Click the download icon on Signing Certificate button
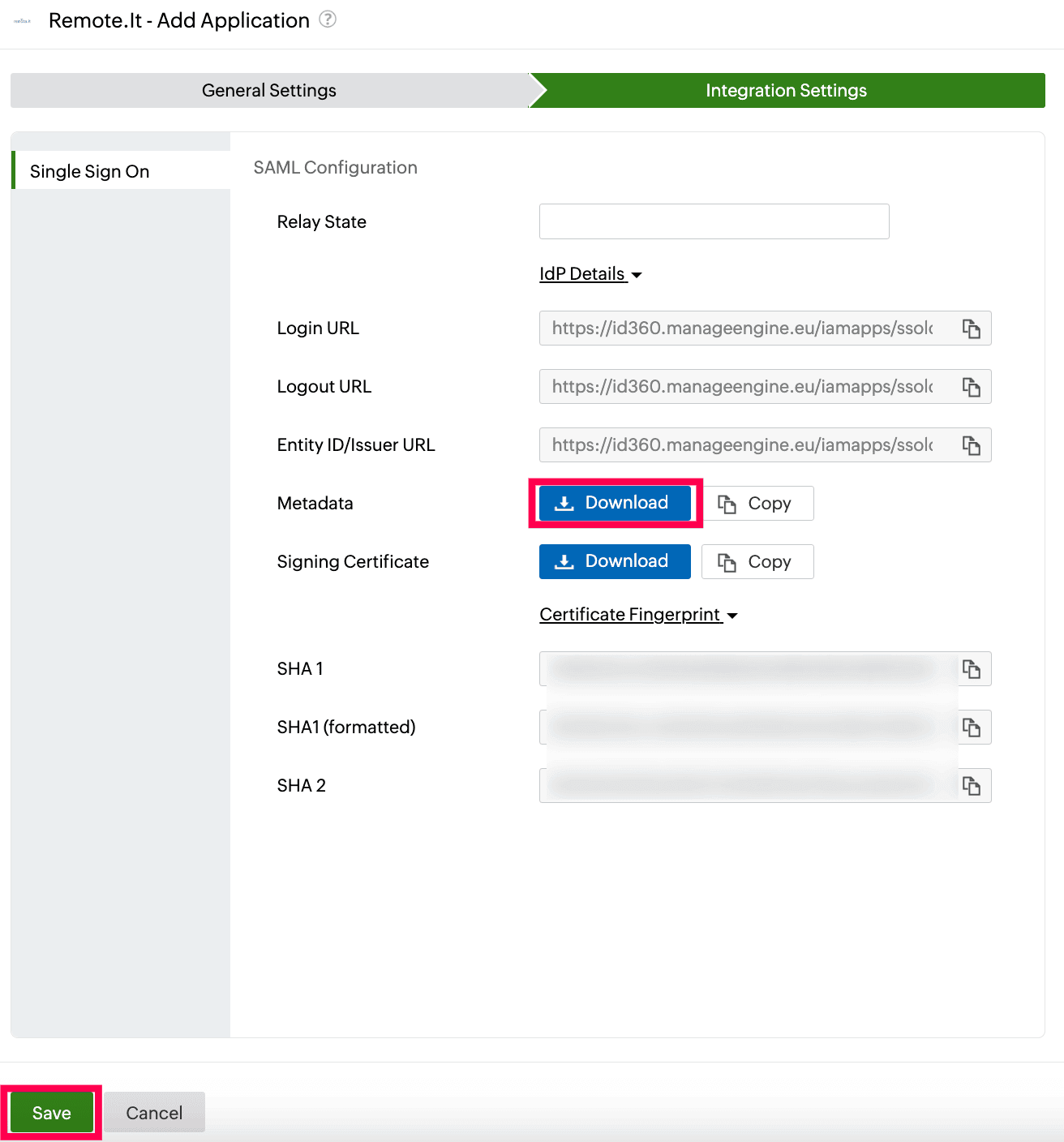This screenshot has height=1142, width=1064. [x=565, y=561]
